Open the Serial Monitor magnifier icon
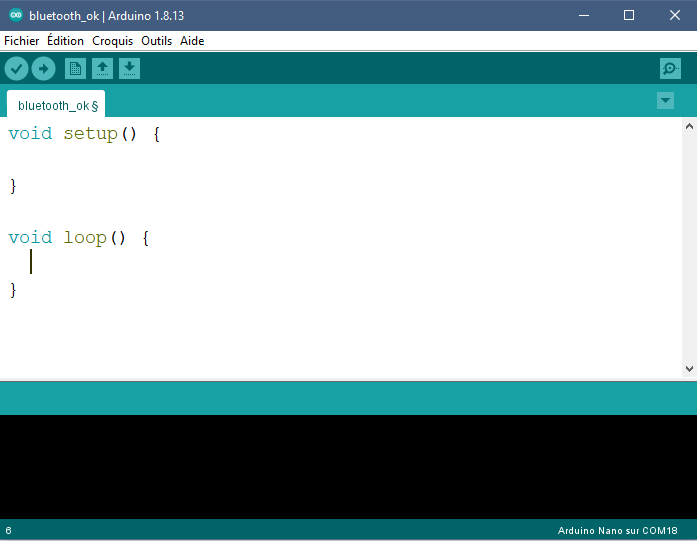 pyautogui.click(x=670, y=69)
